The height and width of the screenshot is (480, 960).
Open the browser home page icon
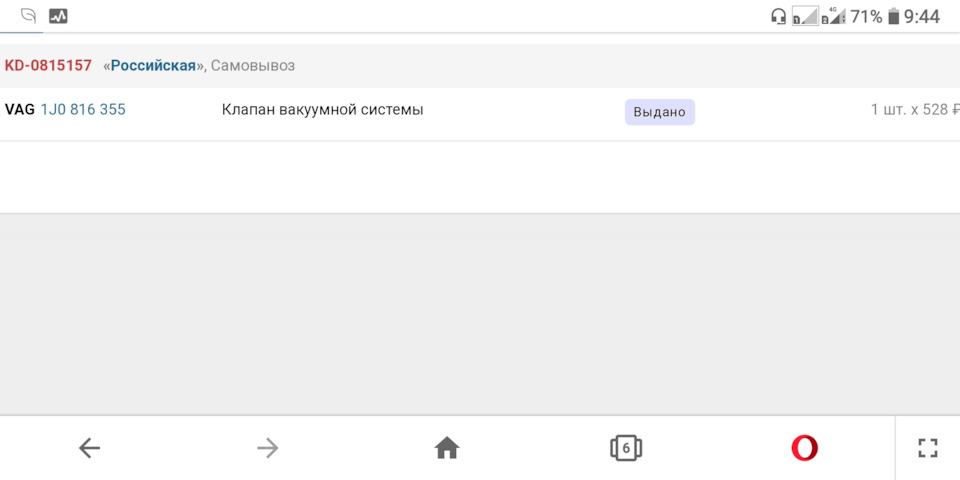(x=447, y=448)
